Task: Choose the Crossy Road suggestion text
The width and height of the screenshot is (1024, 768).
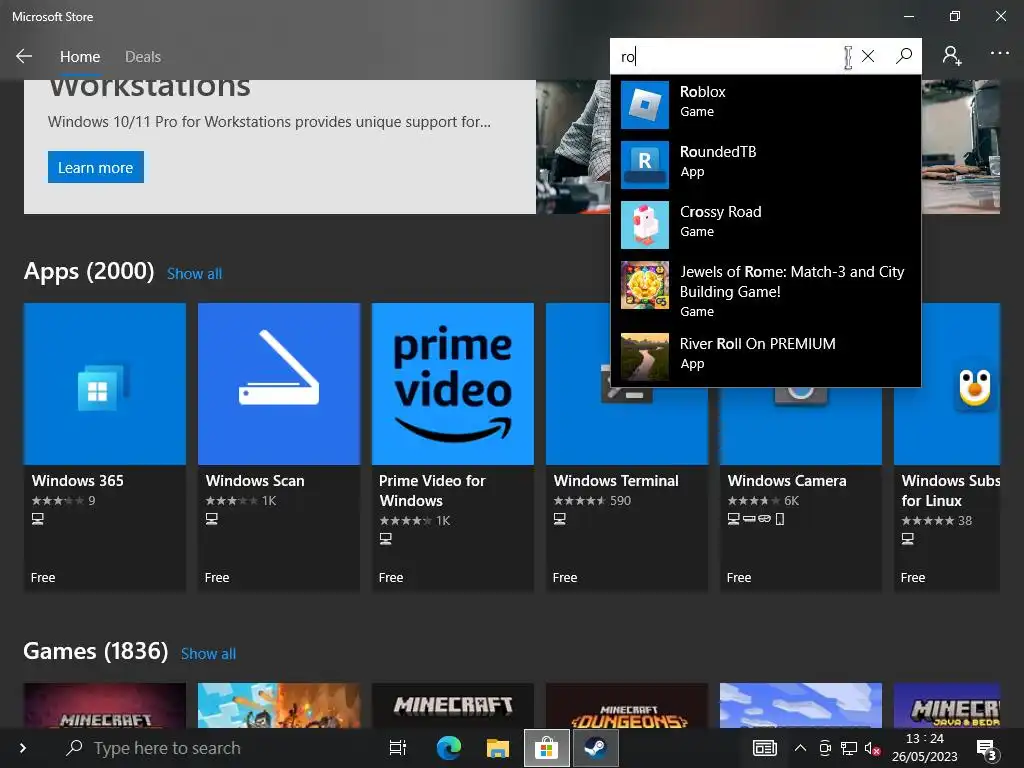Action: tap(720, 221)
